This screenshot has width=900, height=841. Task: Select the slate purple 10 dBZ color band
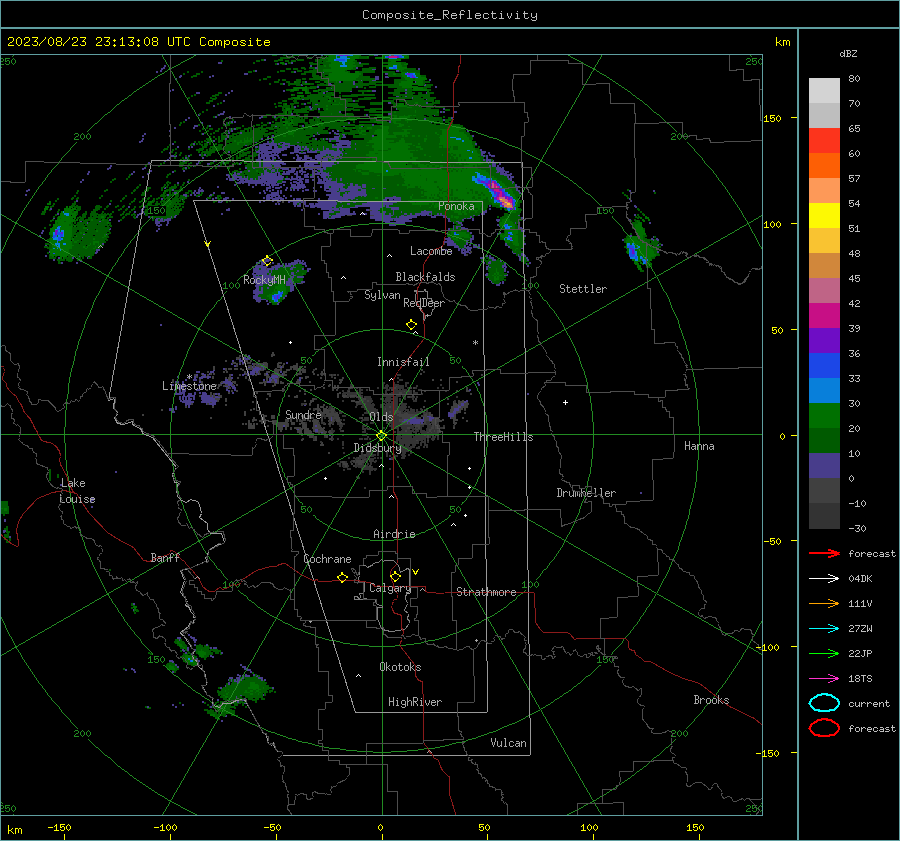[x=824, y=465]
